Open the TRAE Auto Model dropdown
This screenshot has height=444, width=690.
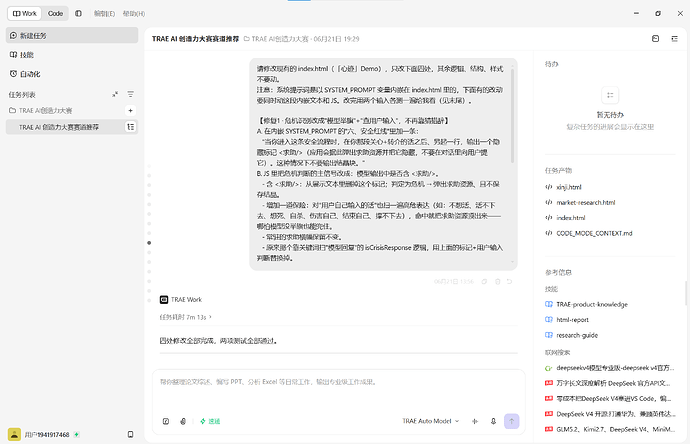click(x=430, y=421)
